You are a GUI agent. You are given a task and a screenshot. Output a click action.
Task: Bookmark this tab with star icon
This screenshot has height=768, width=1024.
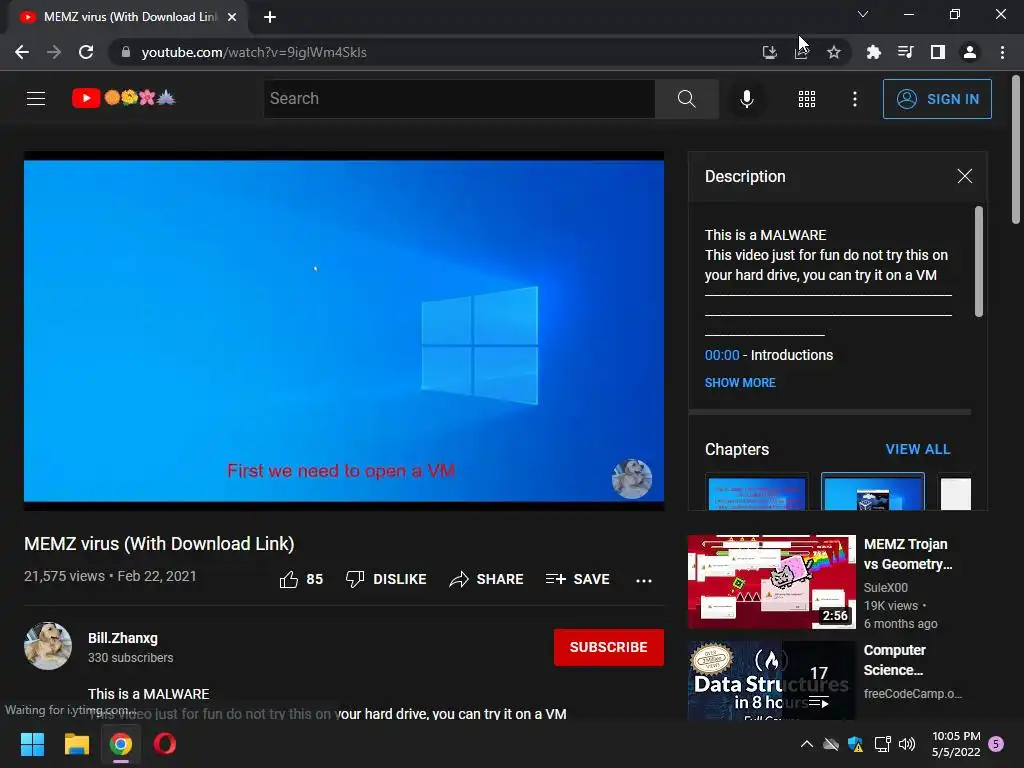pyautogui.click(x=833, y=52)
